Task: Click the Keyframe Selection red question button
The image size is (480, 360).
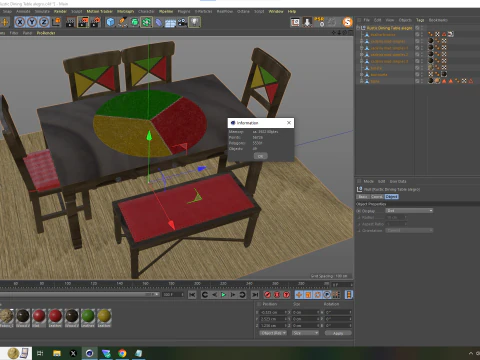Action: click(x=287, y=295)
